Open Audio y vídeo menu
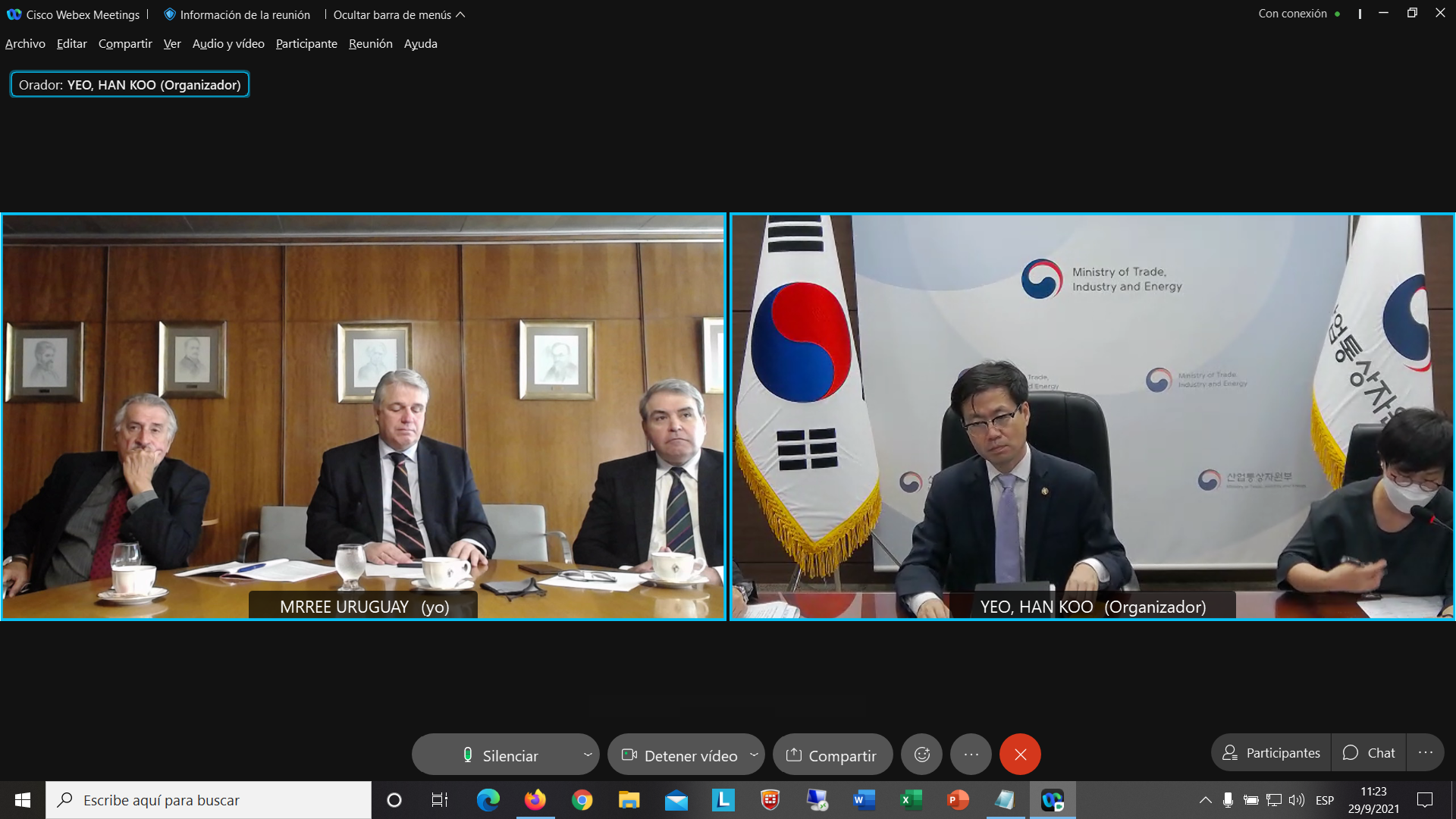The width and height of the screenshot is (1456, 819). click(x=228, y=43)
